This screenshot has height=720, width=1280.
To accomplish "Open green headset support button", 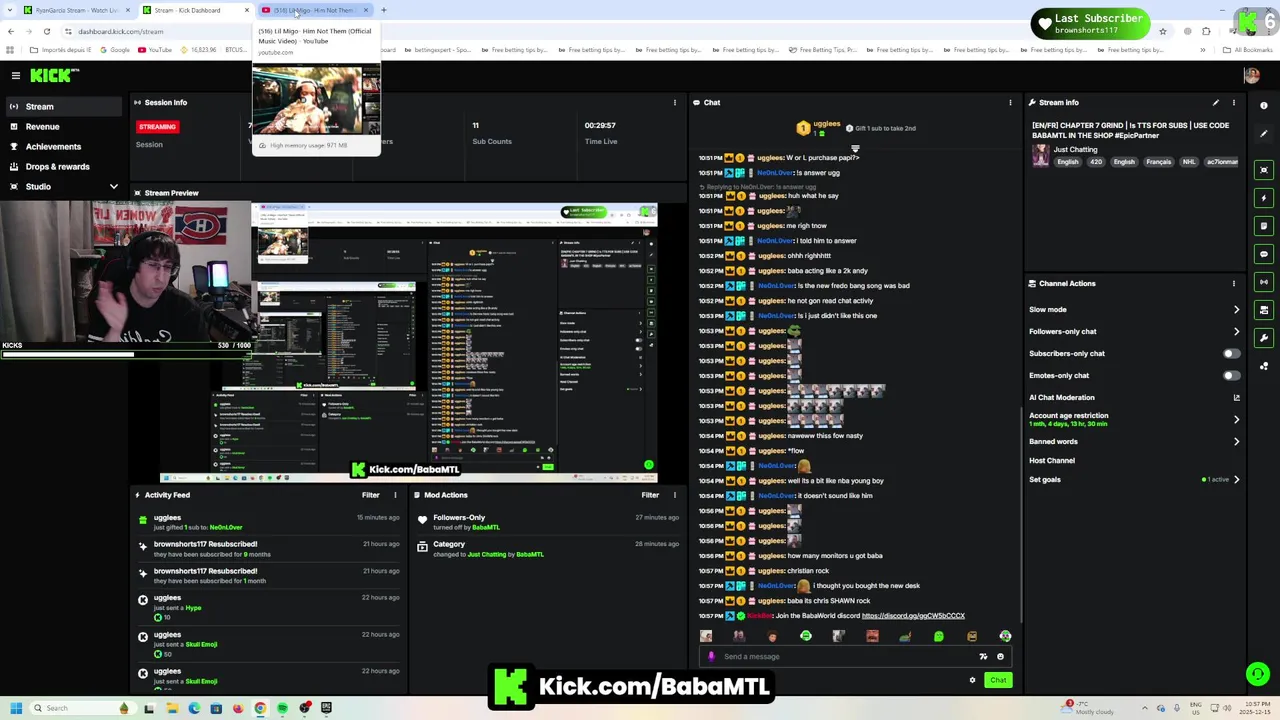I will coord(1258,674).
